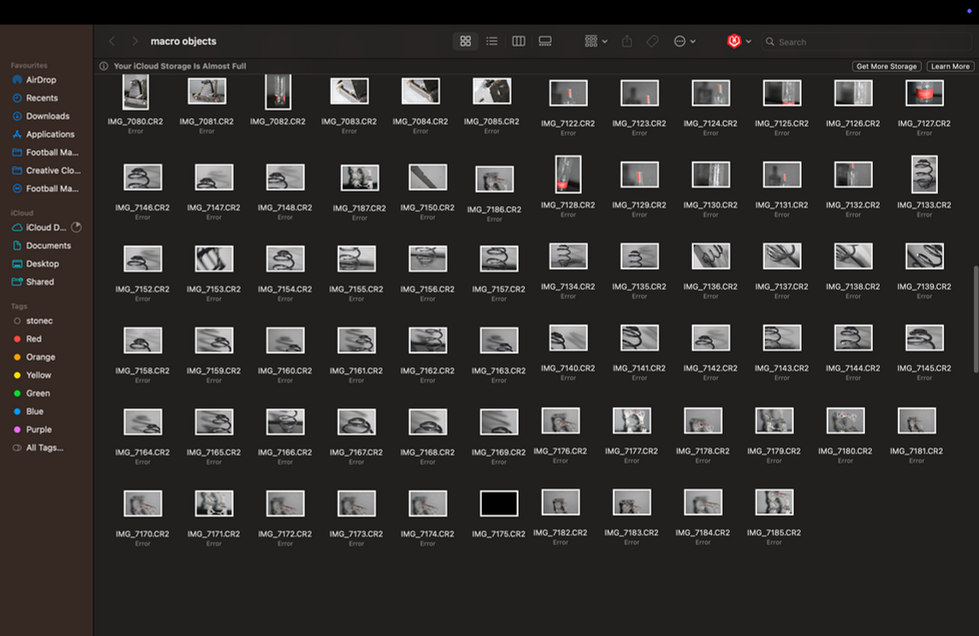Click the IMG_7184.CR2 file name
The width and height of the screenshot is (979, 636).
(703, 532)
